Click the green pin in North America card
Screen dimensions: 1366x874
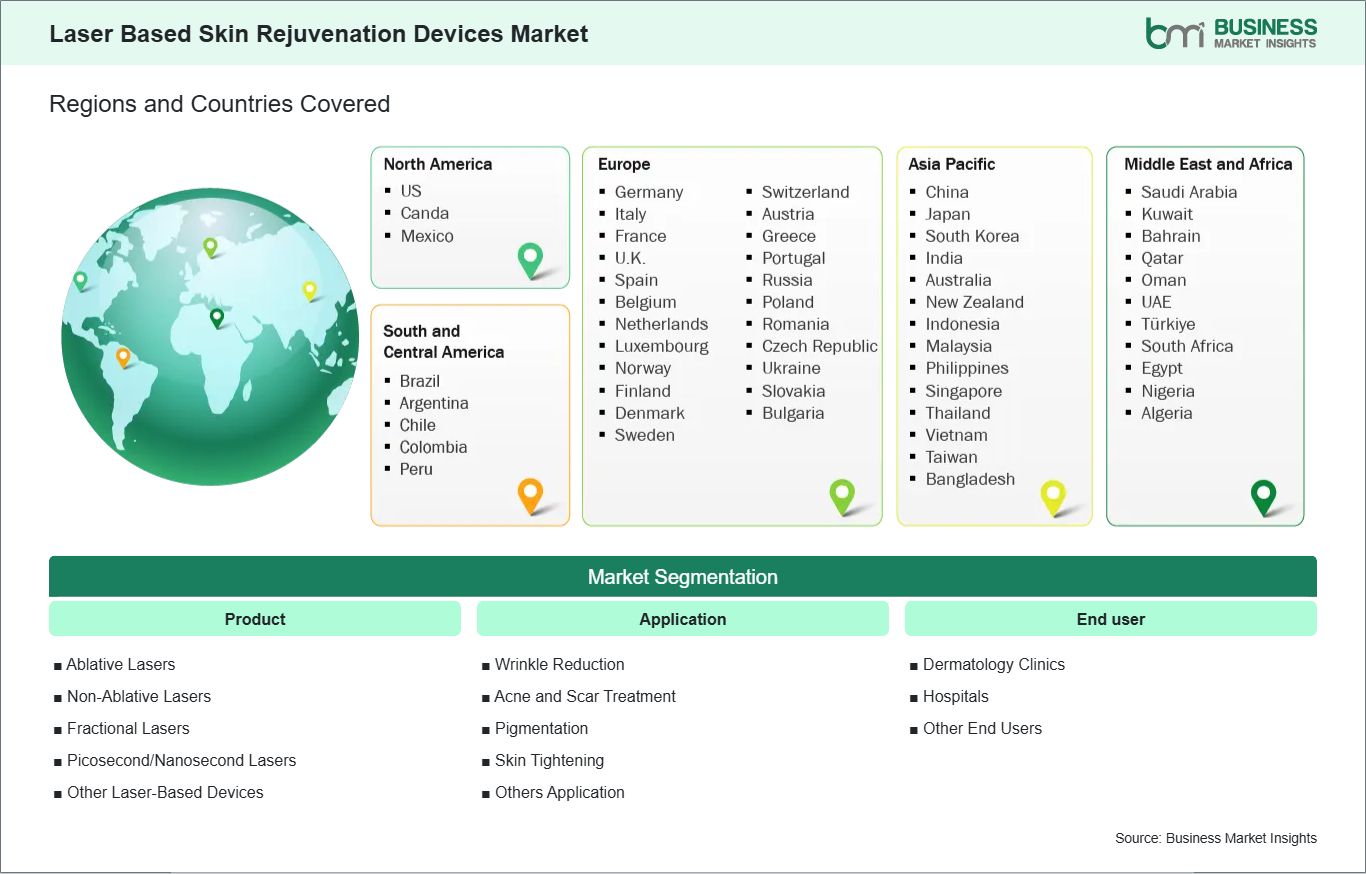530,260
